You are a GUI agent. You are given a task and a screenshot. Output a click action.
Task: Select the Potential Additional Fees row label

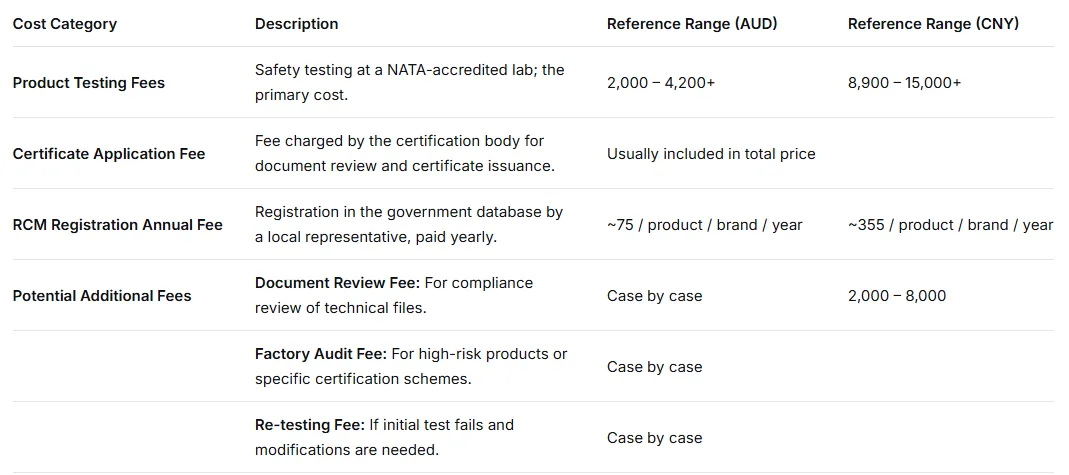[x=101, y=296]
